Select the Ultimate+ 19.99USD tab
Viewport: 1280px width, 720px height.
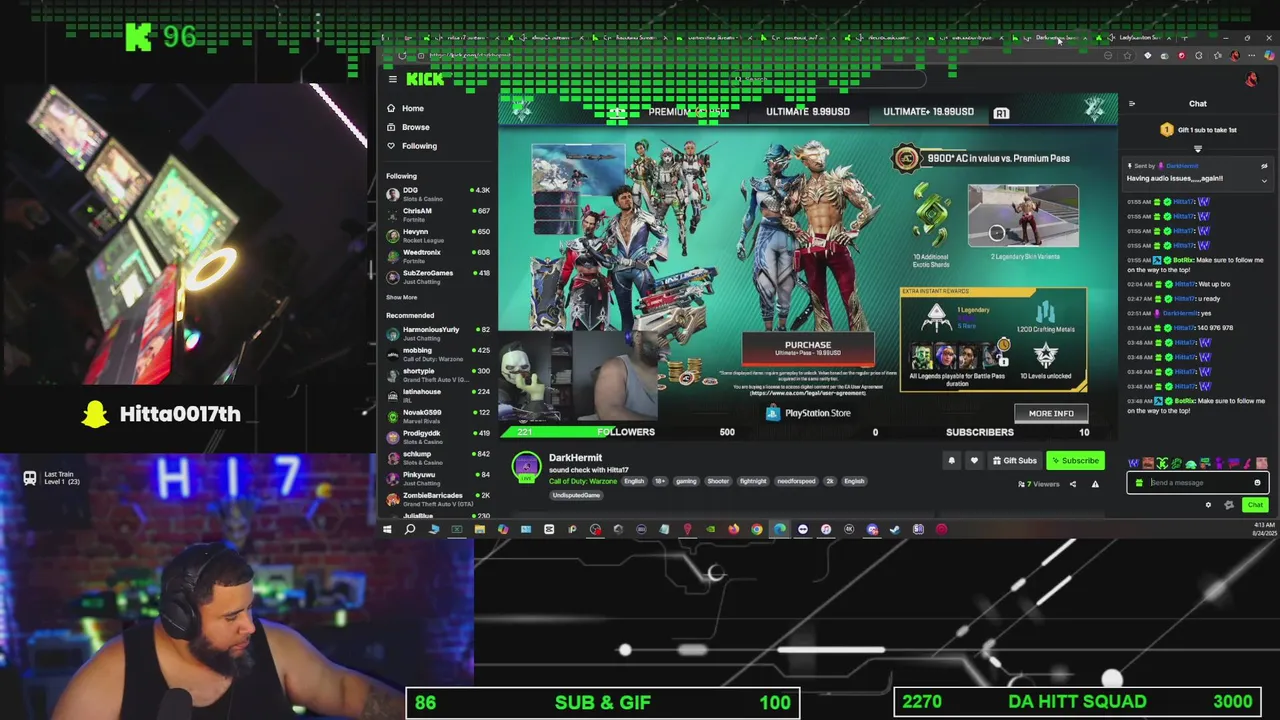click(x=928, y=112)
